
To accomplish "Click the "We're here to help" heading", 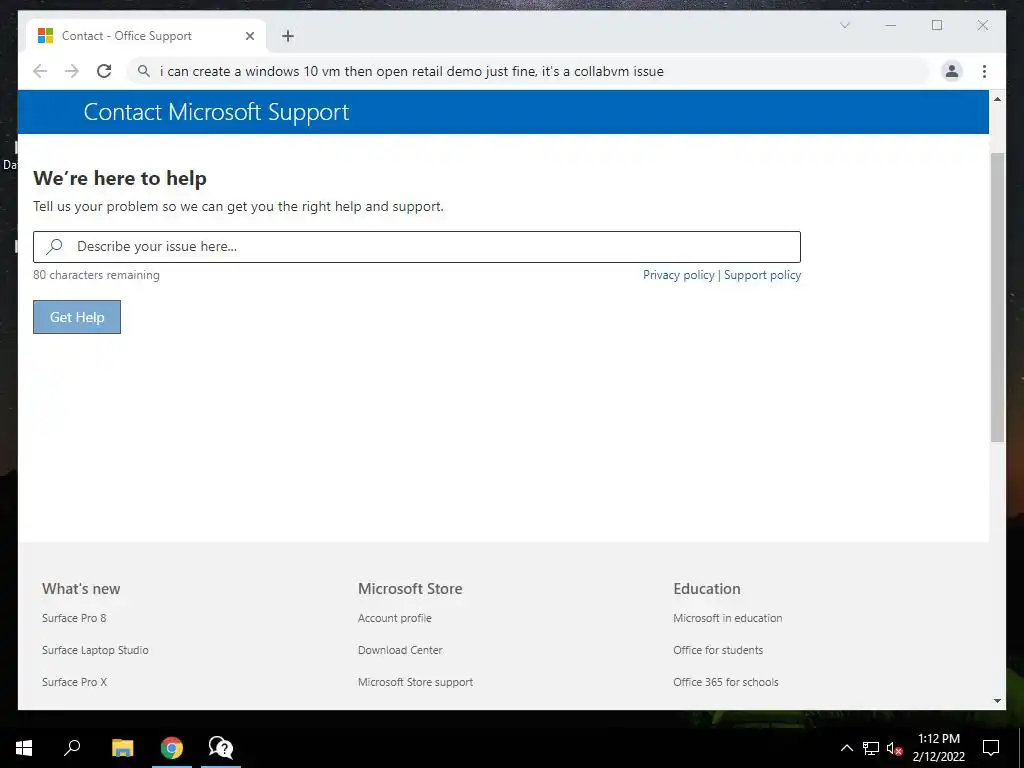I will 120,178.
